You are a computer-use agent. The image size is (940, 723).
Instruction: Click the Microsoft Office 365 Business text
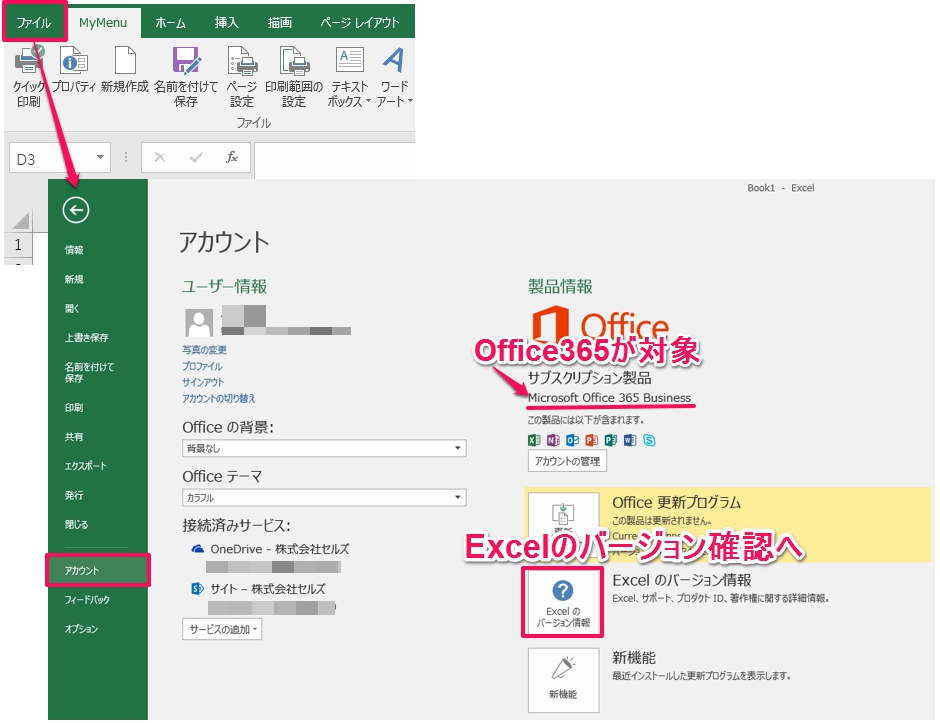(x=609, y=397)
